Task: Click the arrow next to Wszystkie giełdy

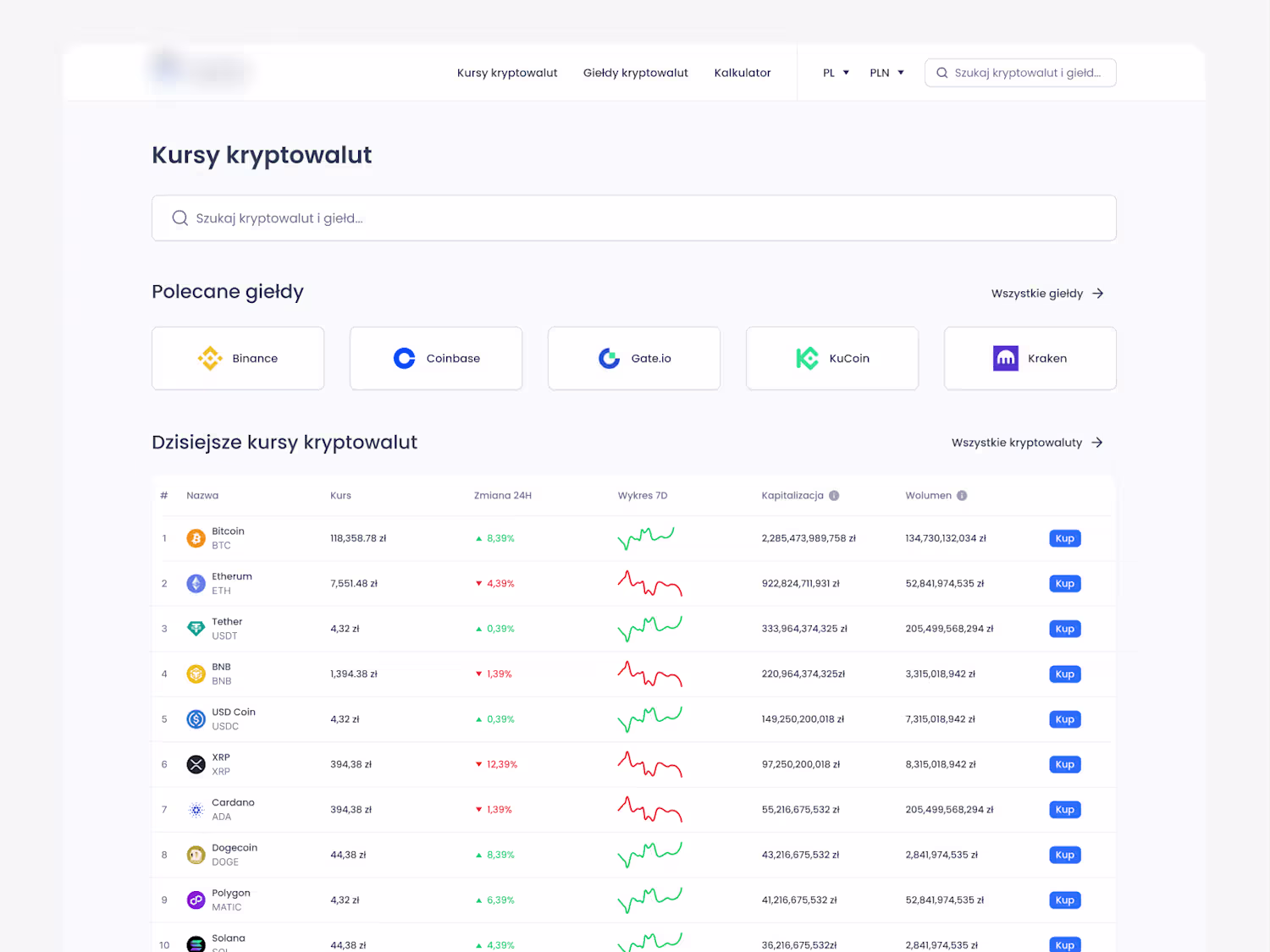Action: [x=1098, y=294]
